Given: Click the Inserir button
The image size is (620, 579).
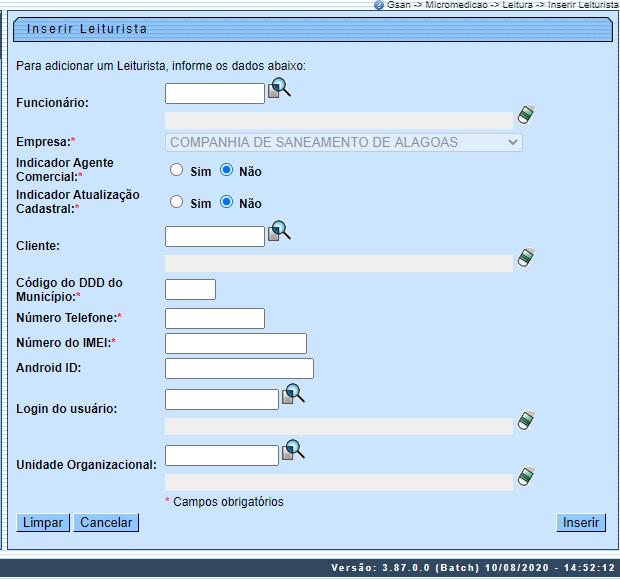Looking at the screenshot, I should pyautogui.click(x=581, y=523).
